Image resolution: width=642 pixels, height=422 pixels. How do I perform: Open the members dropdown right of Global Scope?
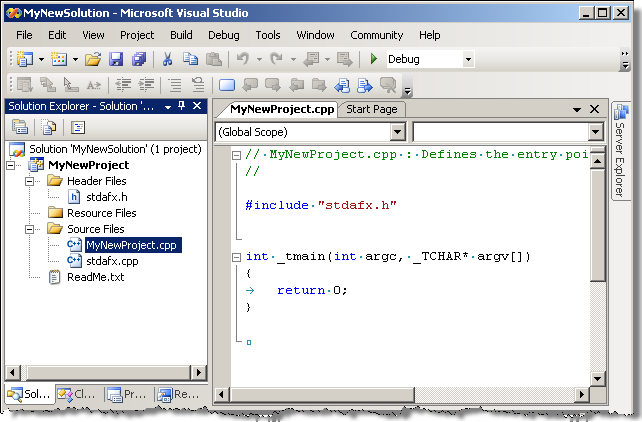[x=595, y=132]
